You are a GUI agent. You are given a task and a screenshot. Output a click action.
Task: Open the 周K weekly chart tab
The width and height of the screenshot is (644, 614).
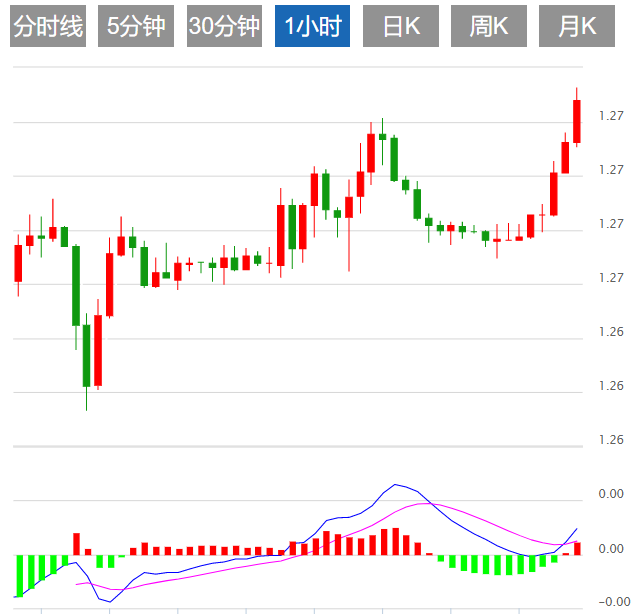pyautogui.click(x=489, y=26)
